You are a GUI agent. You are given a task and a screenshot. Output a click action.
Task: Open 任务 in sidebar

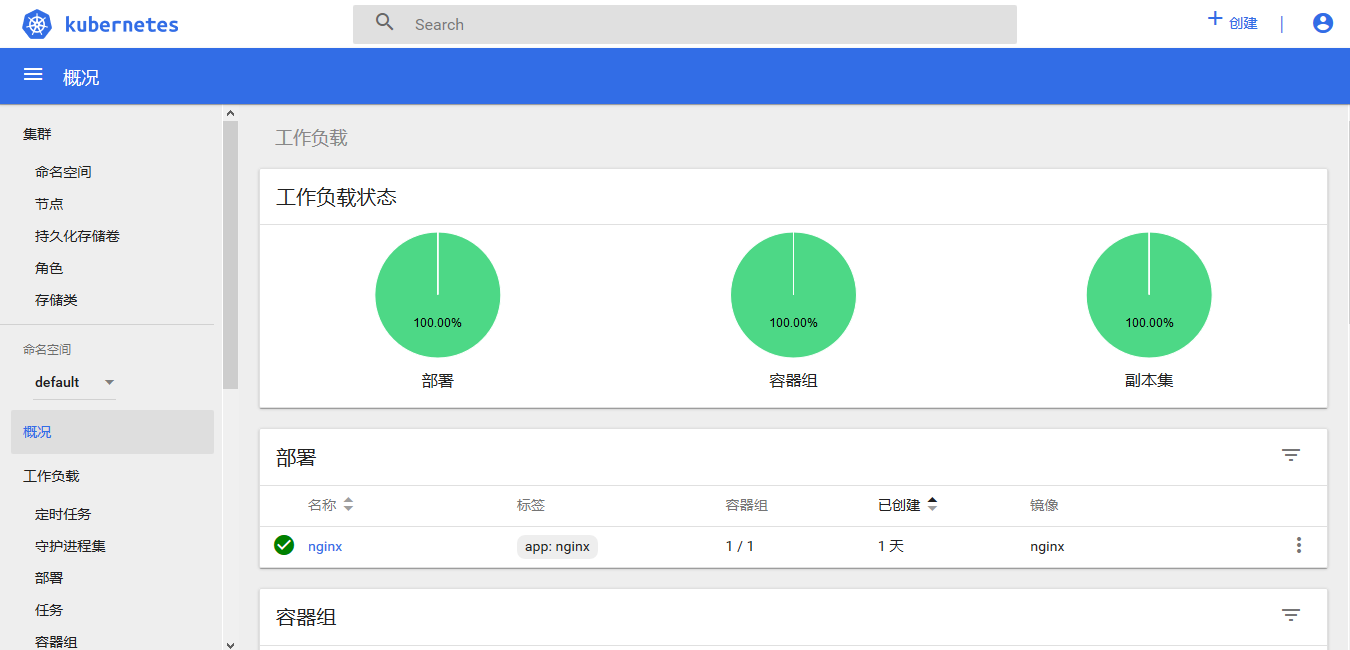[49, 610]
